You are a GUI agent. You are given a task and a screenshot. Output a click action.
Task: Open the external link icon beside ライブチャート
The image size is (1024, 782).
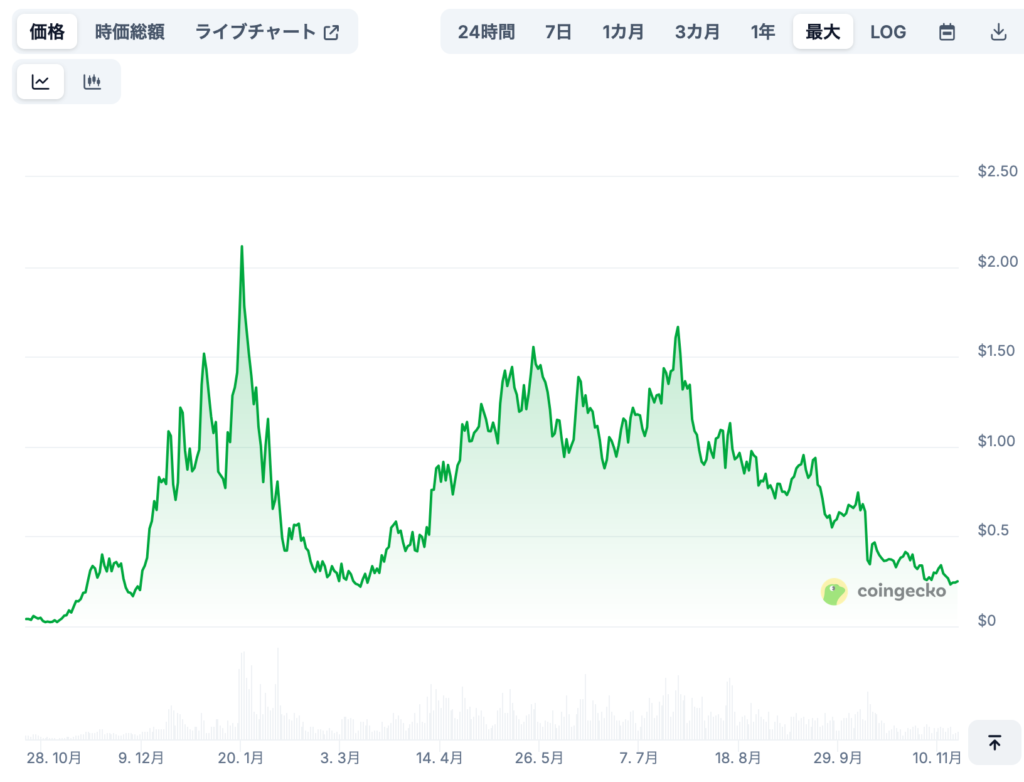coord(331,31)
